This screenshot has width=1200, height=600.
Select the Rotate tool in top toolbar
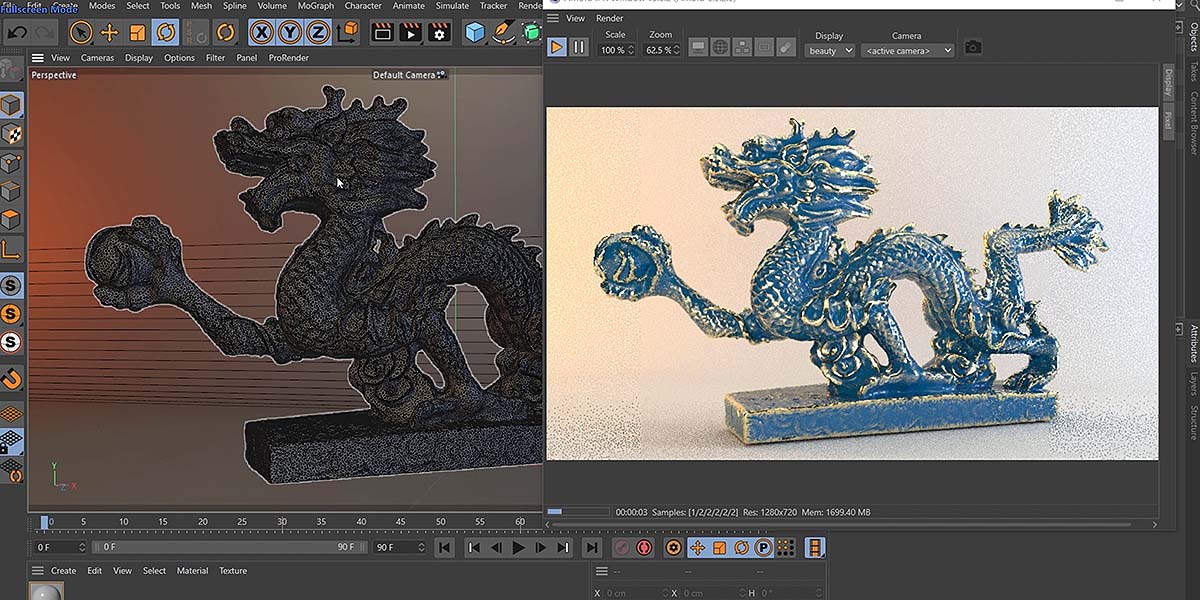[x=165, y=32]
